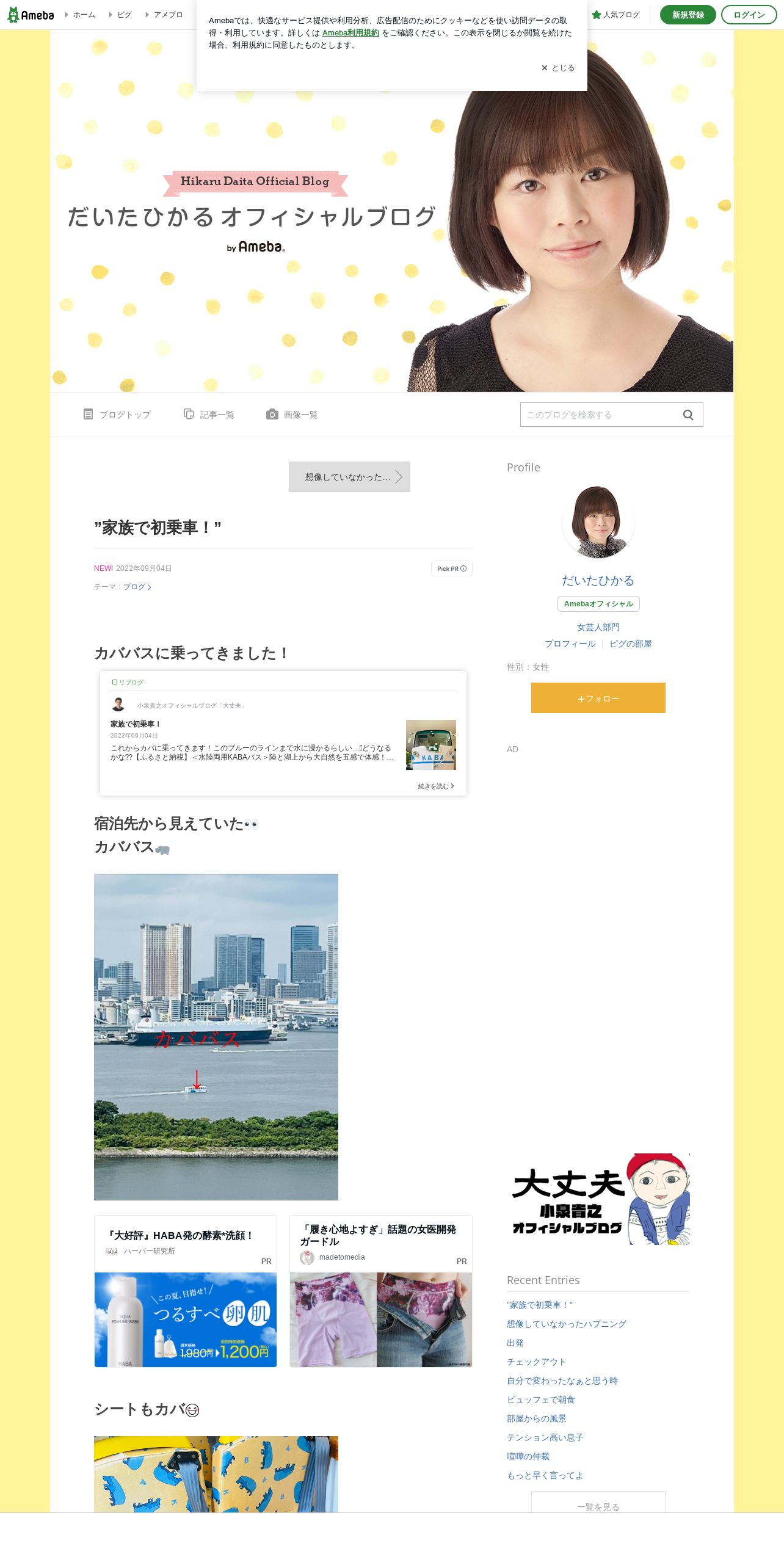Screen dimensions: 784x1568
Task: Open the 女芸人部門 link
Action: tap(598, 627)
